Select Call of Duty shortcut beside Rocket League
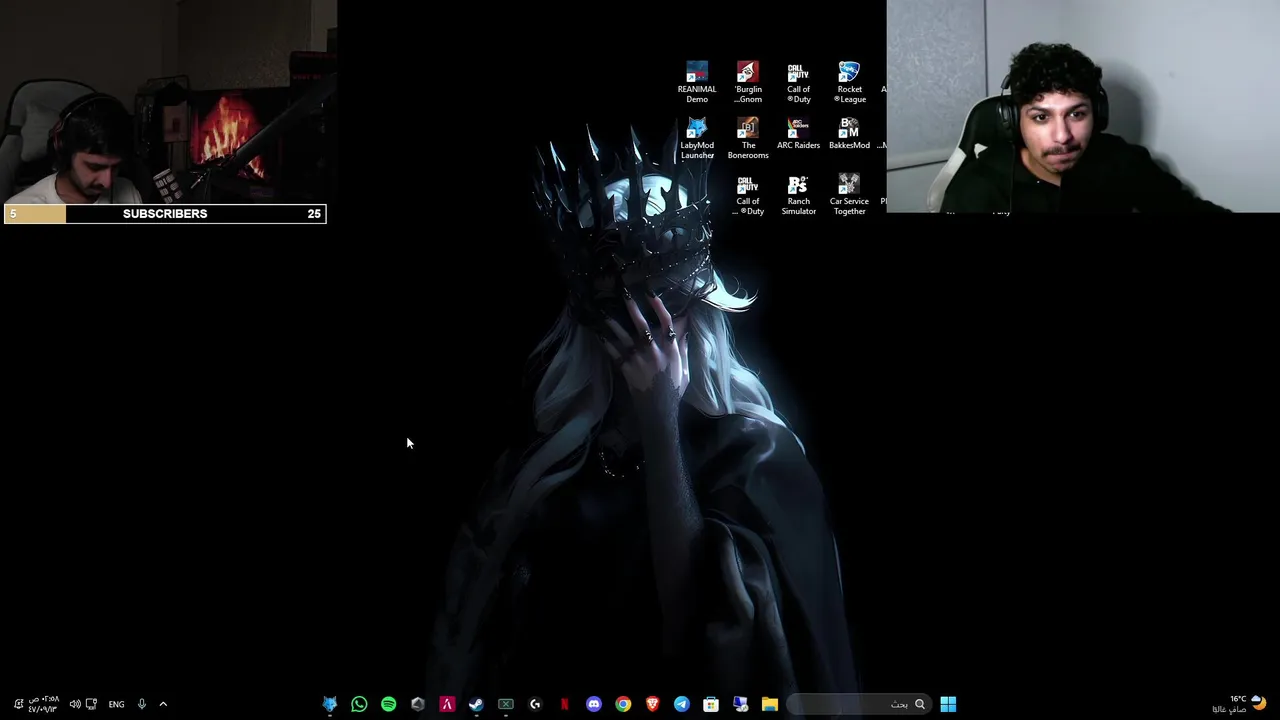The height and width of the screenshot is (720, 1280). tap(798, 82)
